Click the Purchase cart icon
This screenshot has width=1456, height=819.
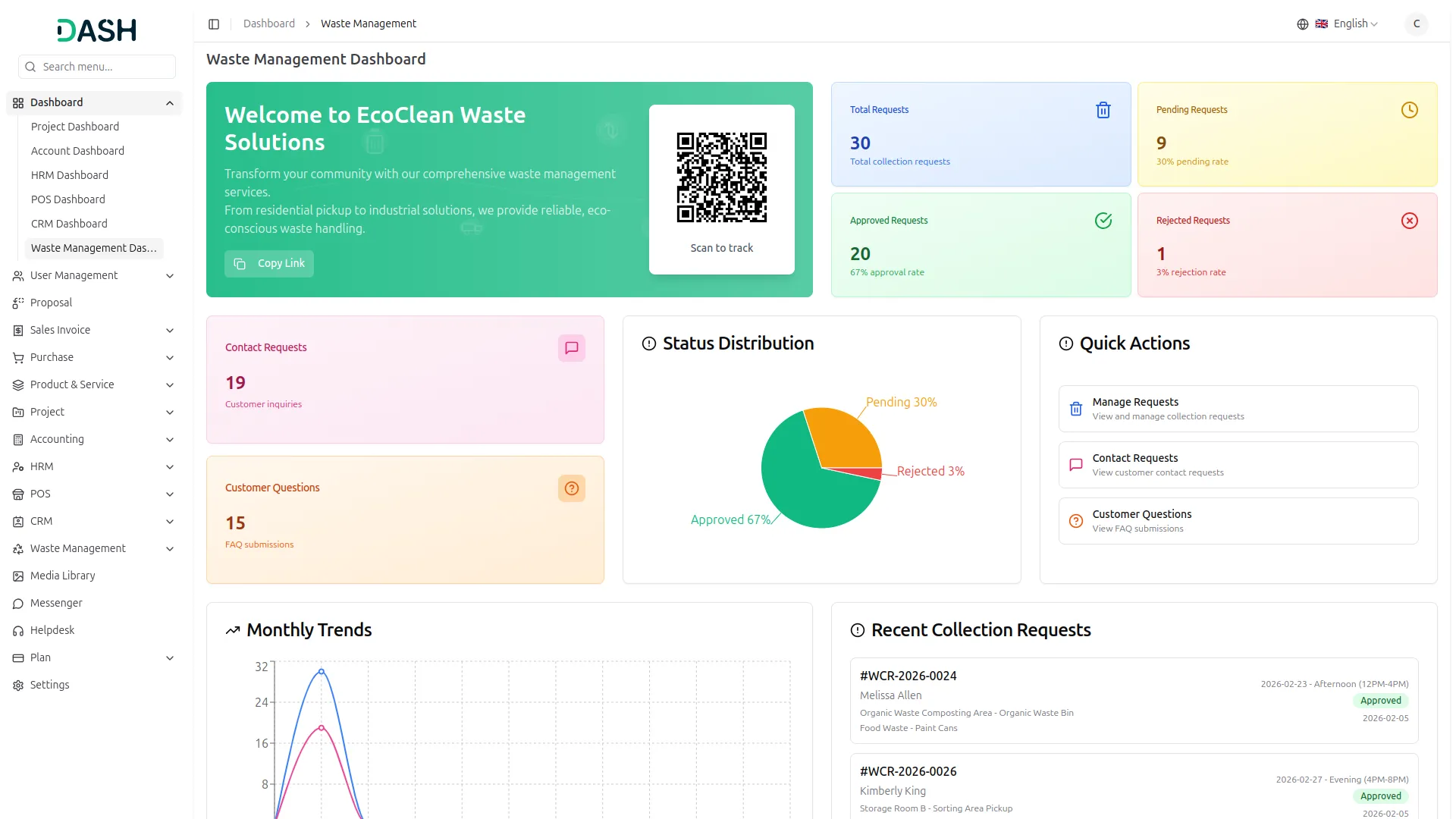(18, 358)
